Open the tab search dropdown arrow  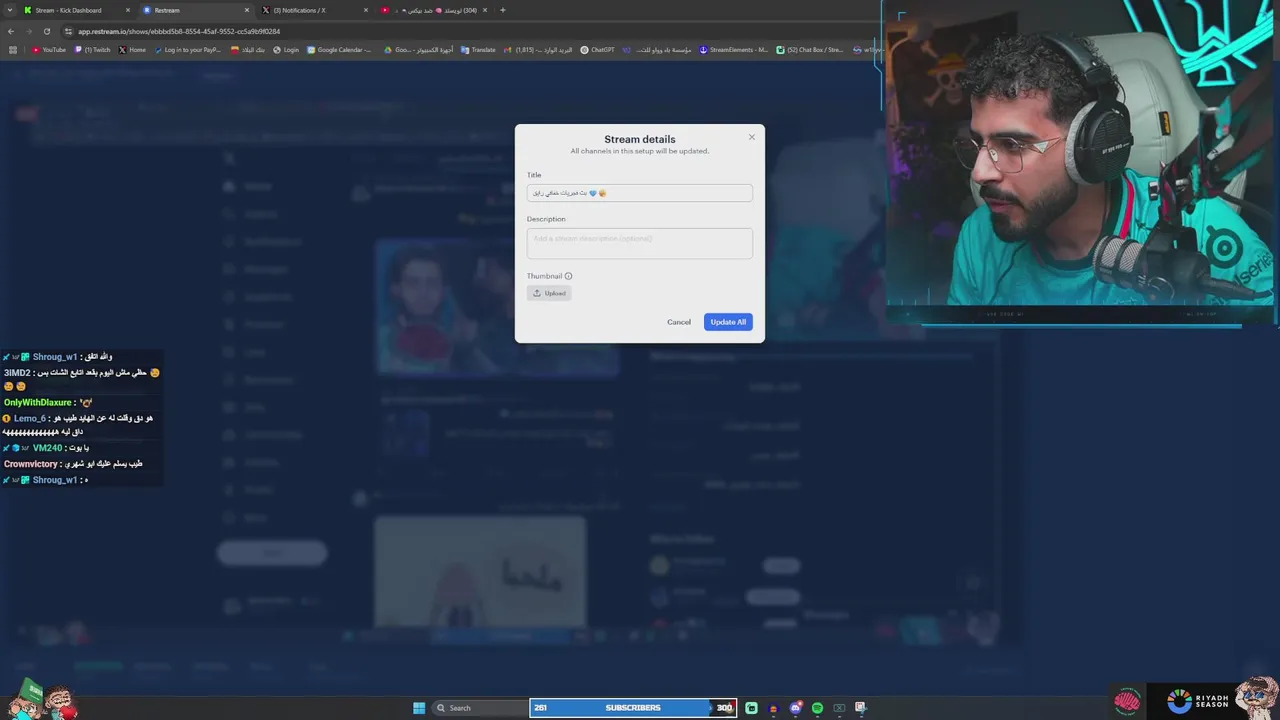coord(10,10)
